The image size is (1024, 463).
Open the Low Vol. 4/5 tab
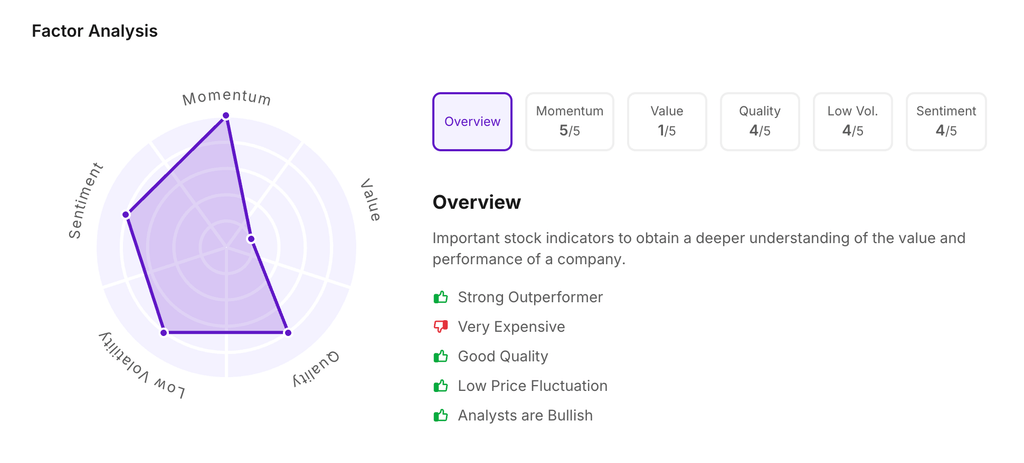point(853,122)
